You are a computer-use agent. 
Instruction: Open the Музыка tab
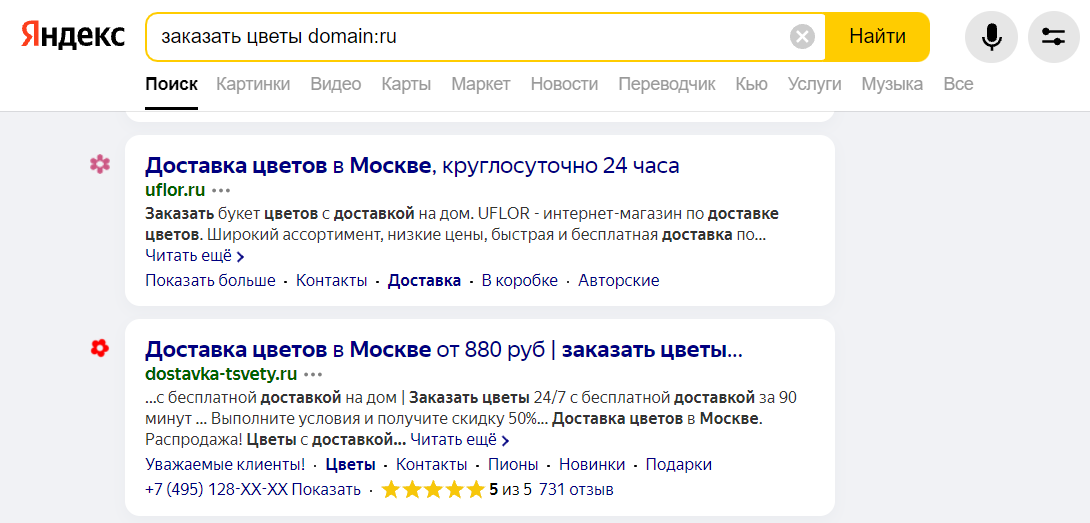[892, 85]
